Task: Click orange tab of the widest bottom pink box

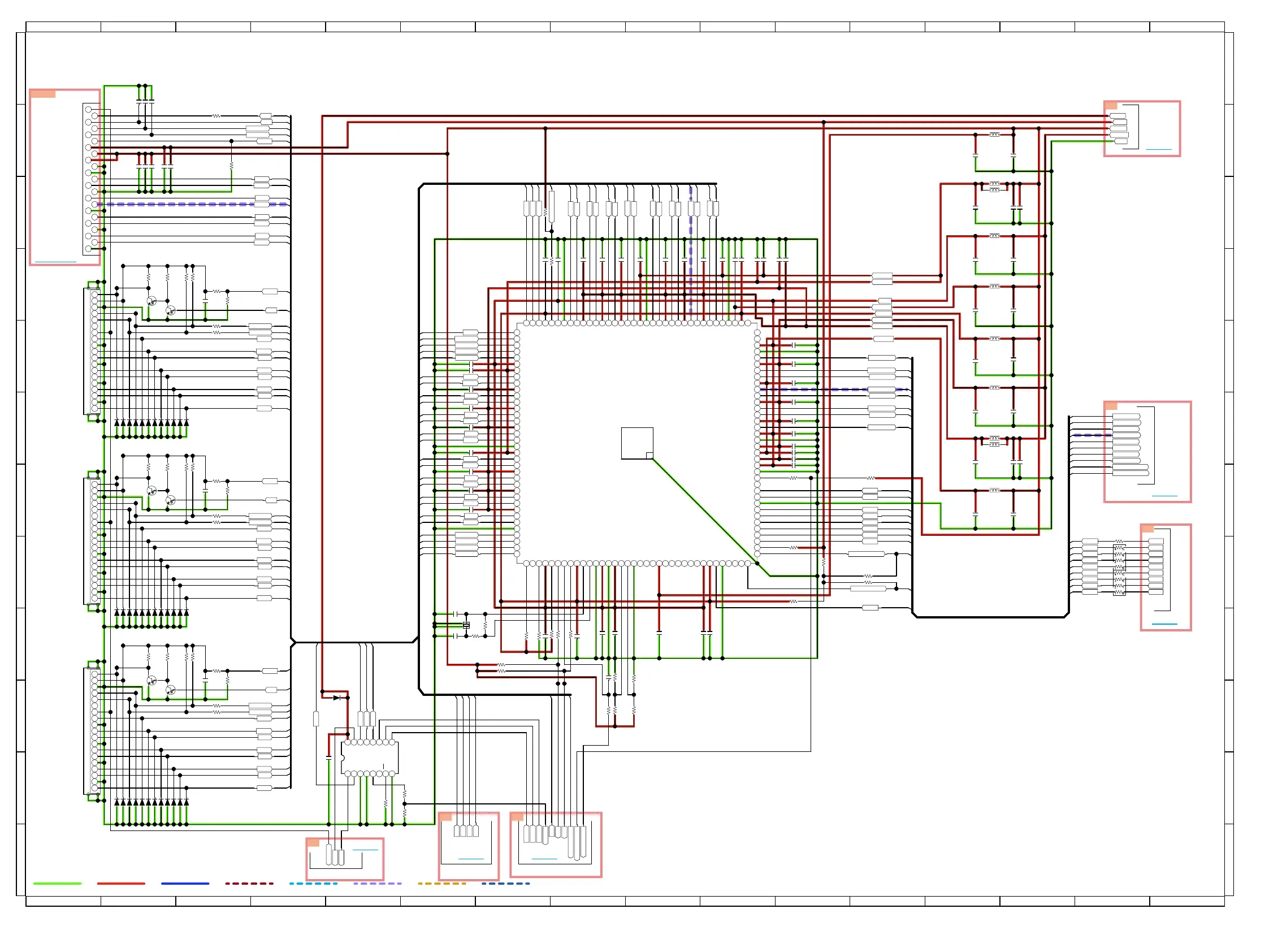Action: (517, 816)
